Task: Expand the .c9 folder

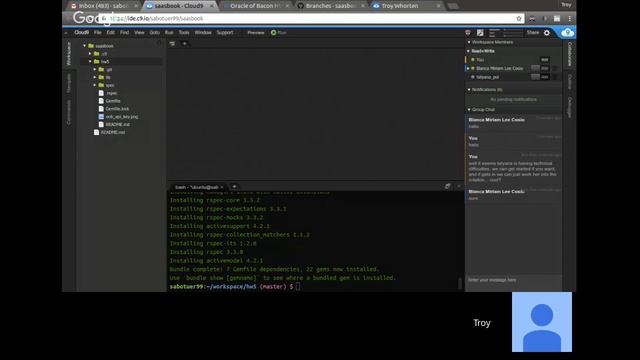Action: [x=90, y=53]
